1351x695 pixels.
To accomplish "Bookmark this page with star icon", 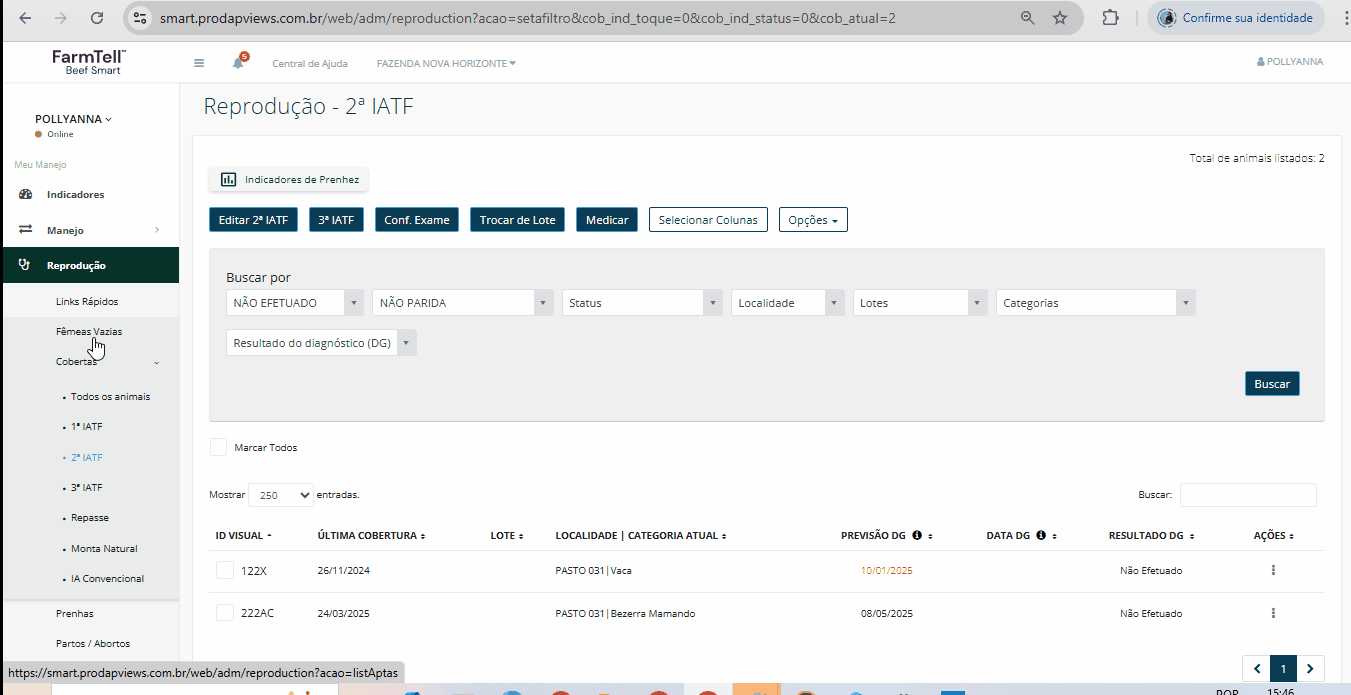I will tap(1060, 18).
